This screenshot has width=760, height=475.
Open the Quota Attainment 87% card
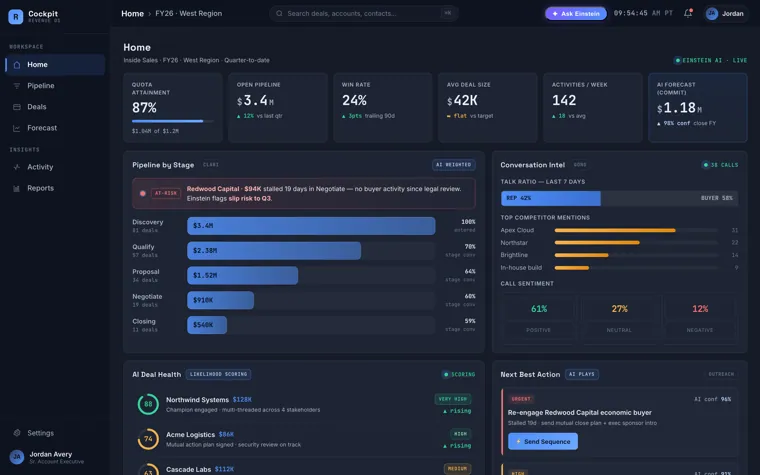click(x=173, y=108)
